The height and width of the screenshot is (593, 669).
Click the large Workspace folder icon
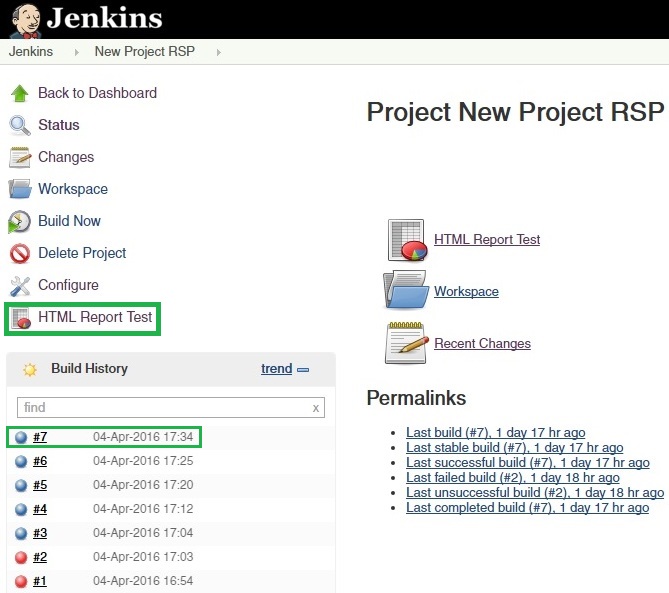406,290
